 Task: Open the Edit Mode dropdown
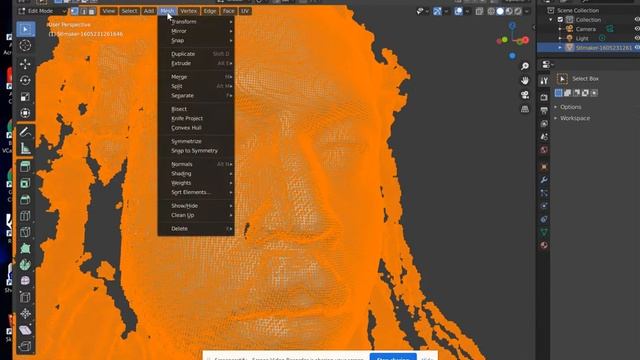[42, 11]
